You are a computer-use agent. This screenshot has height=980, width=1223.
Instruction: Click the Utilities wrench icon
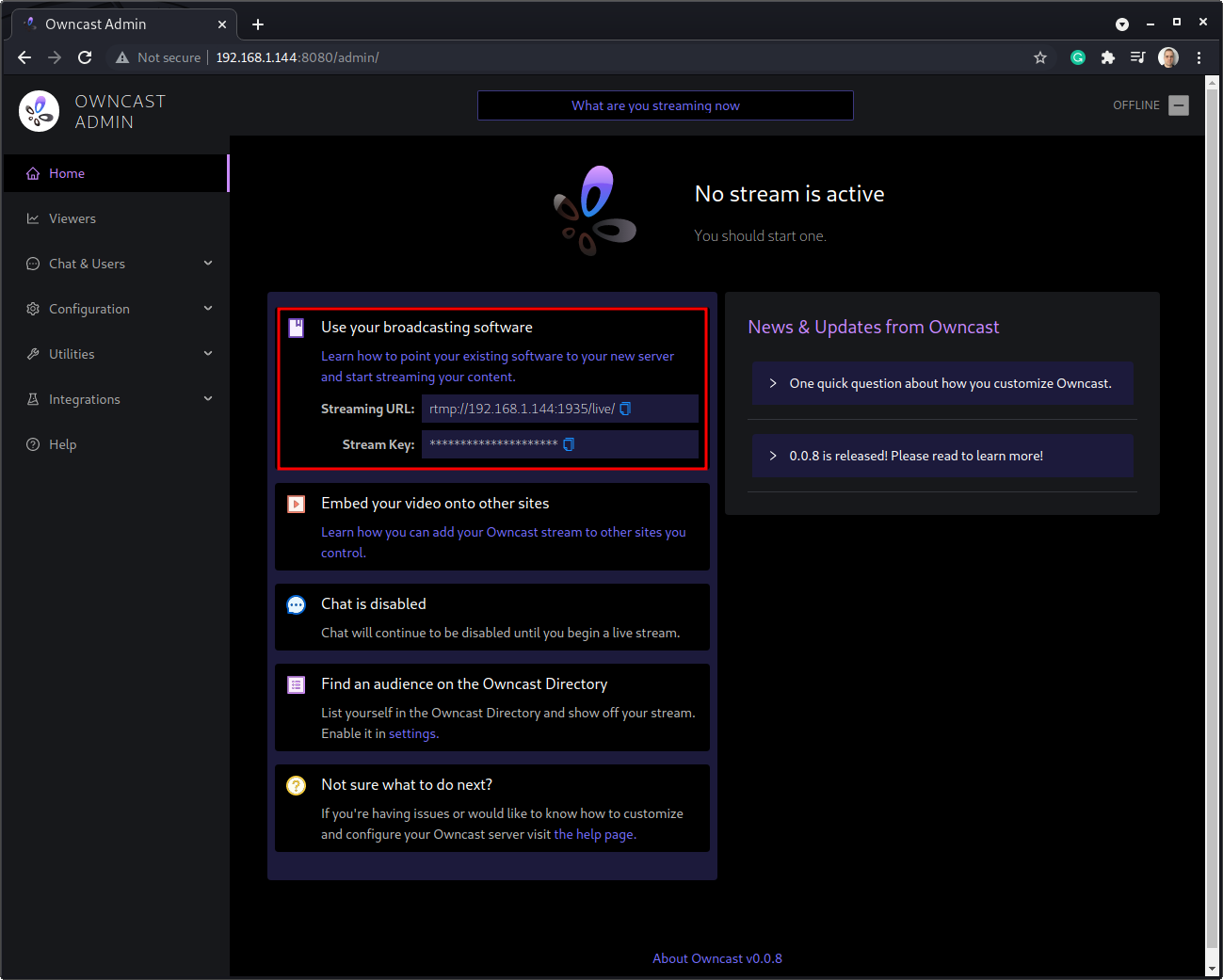tap(33, 354)
